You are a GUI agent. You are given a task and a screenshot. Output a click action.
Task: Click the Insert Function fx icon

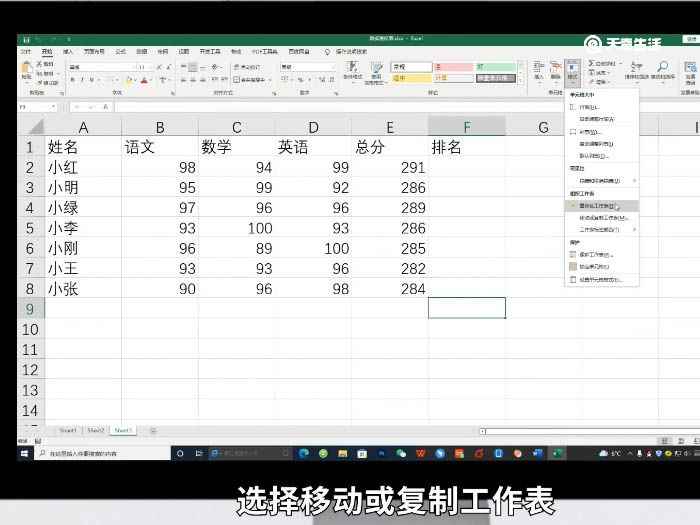pyautogui.click(x=105, y=107)
